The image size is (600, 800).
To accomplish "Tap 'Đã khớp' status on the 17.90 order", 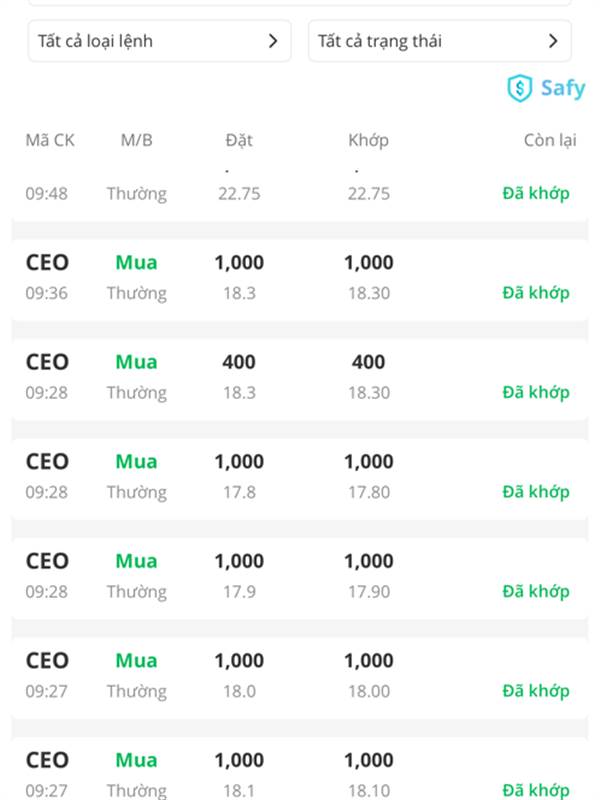I will click(535, 591).
